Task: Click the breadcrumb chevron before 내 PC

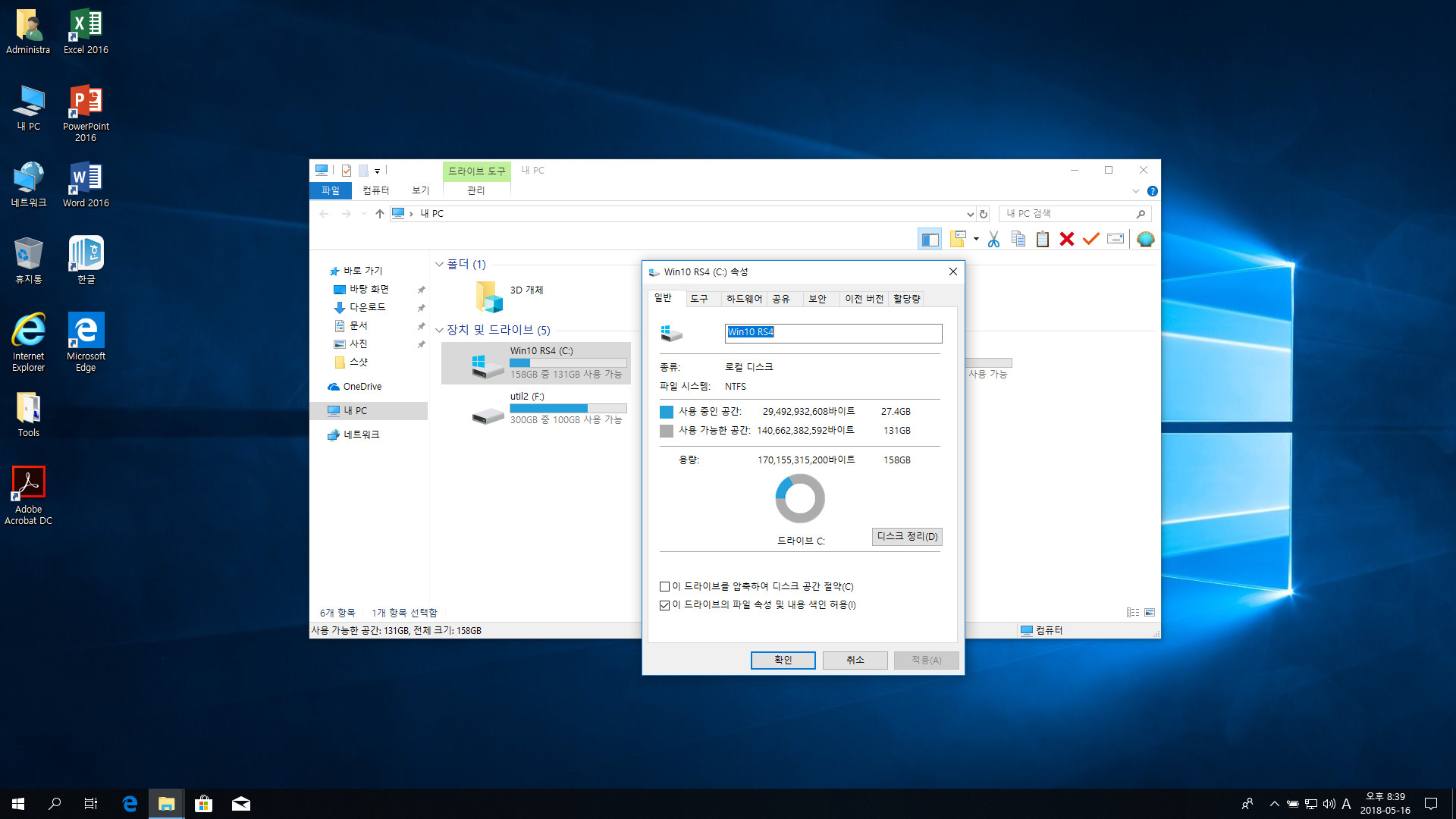Action: pyautogui.click(x=411, y=214)
